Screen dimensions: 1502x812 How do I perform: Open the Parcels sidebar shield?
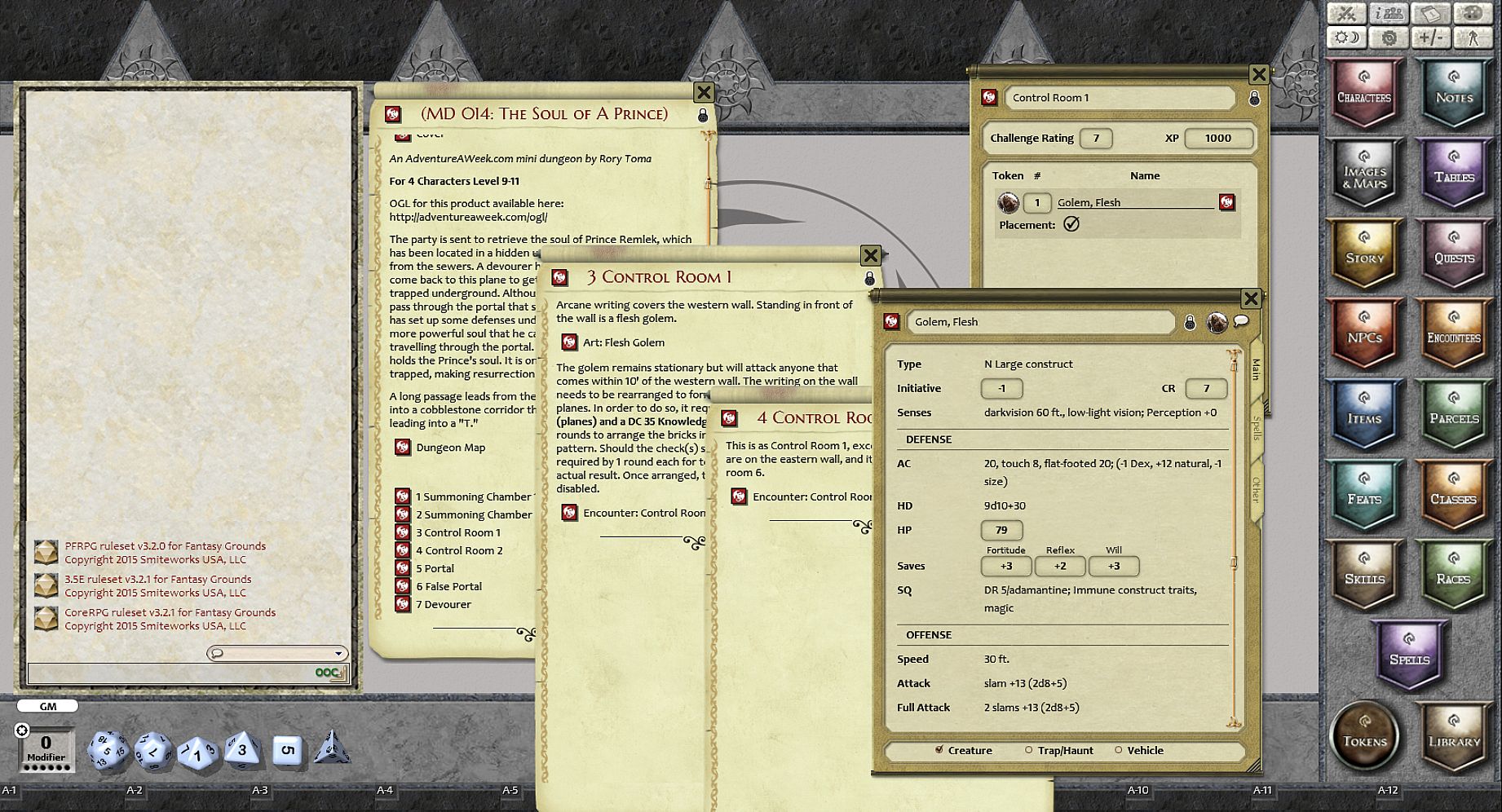[1454, 413]
